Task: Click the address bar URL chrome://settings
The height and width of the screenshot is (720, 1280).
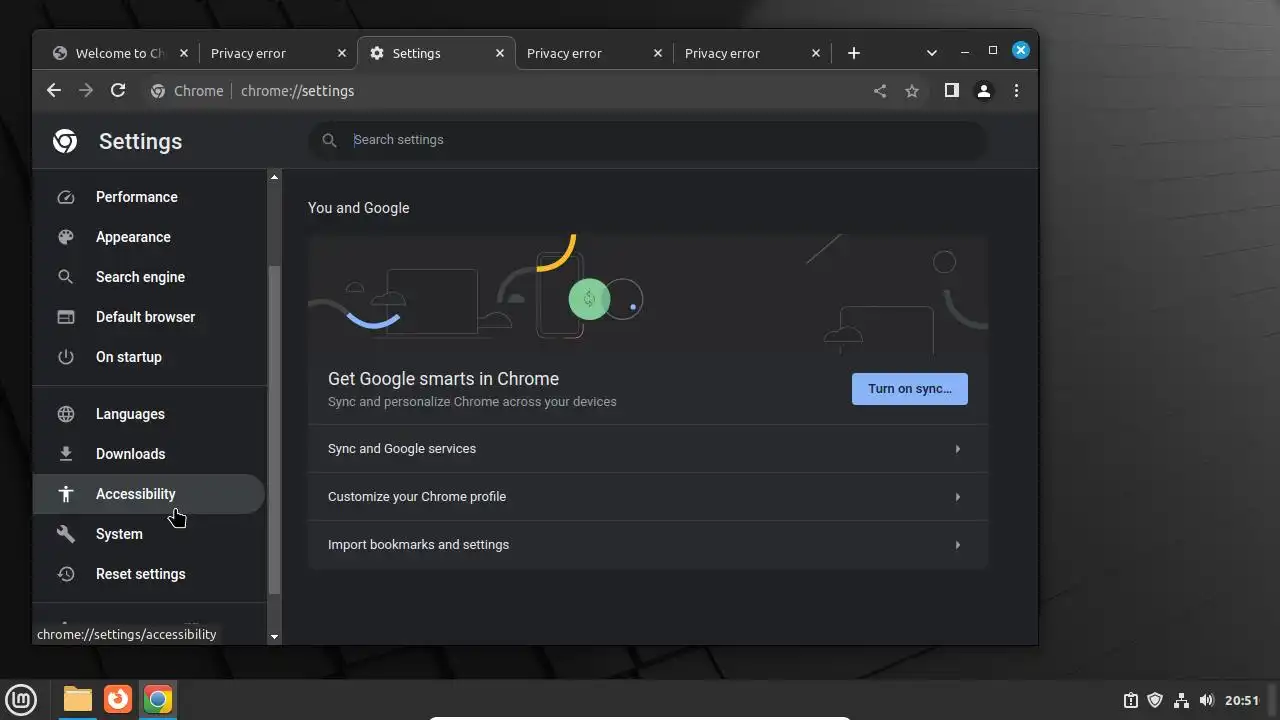Action: coord(298,91)
